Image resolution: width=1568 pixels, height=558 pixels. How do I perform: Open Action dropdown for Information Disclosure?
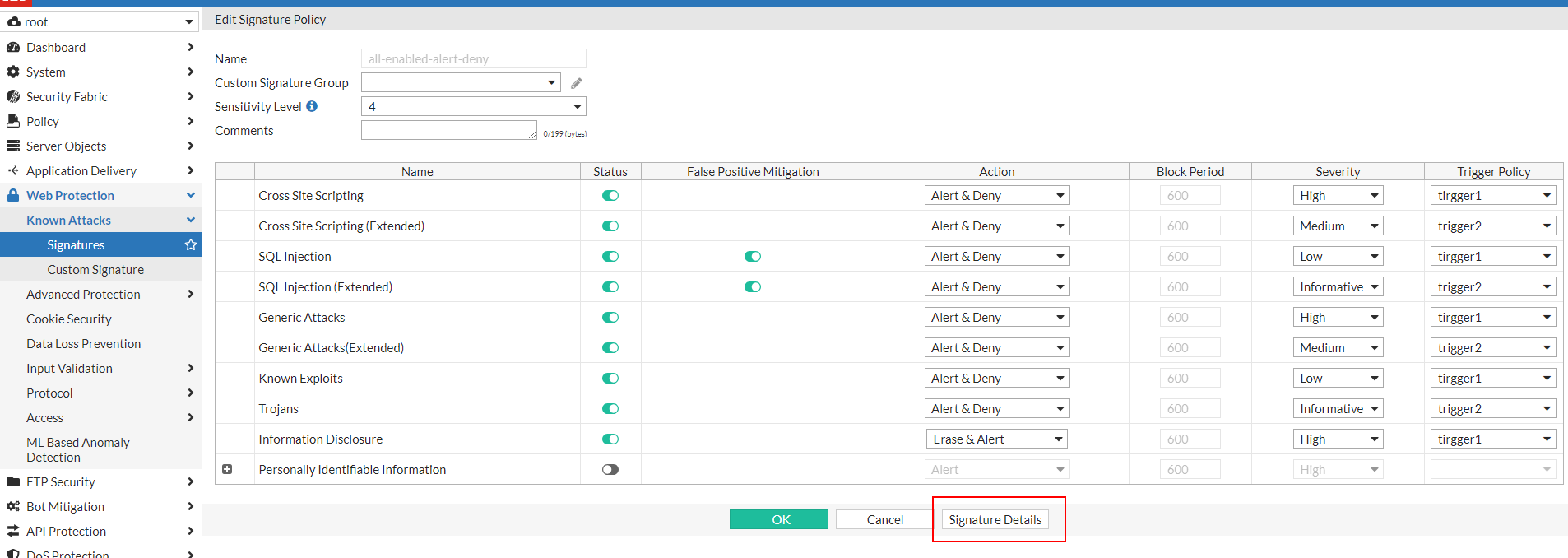(x=996, y=439)
